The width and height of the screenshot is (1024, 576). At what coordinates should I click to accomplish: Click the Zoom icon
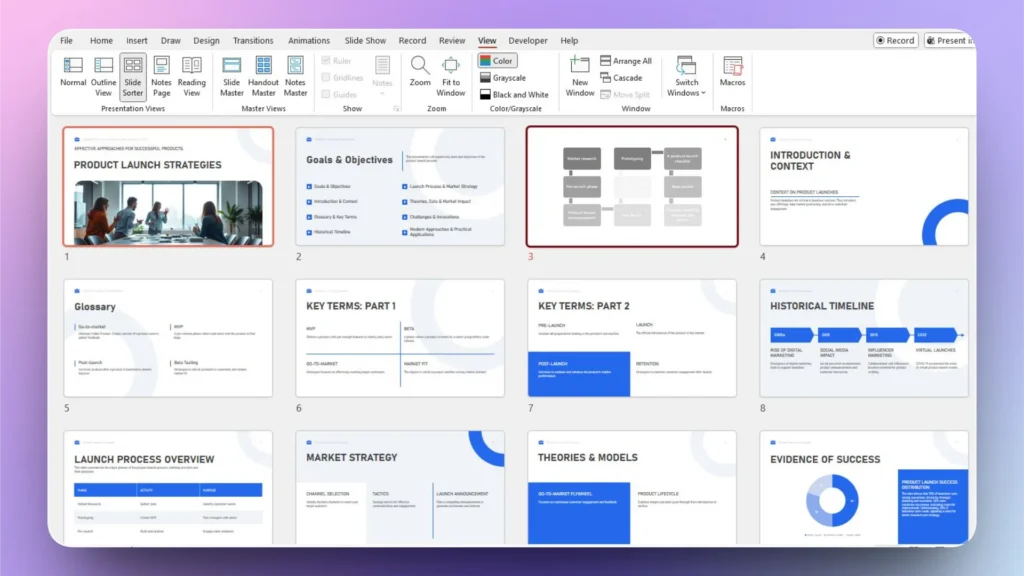420,75
